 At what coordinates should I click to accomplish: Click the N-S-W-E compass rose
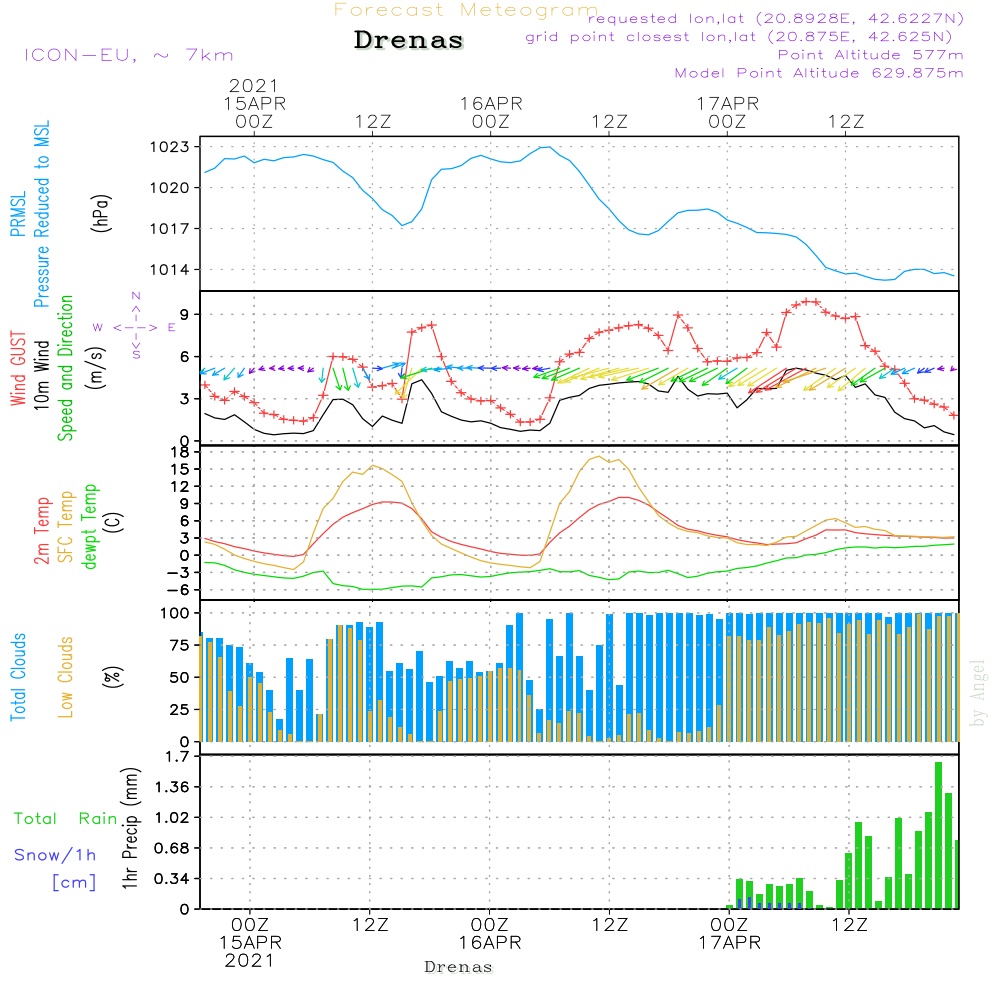click(135, 327)
